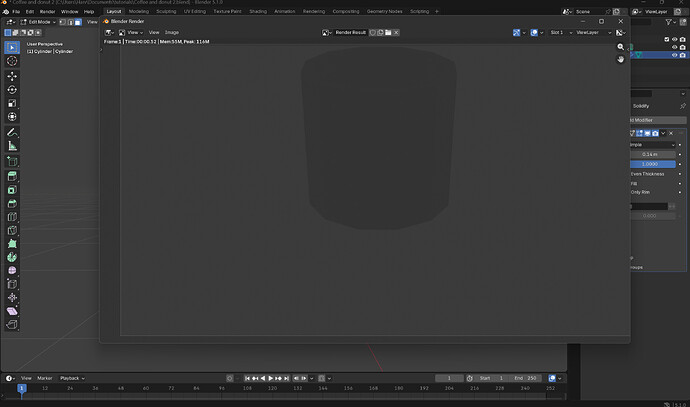Activate the Knife tool
This screenshot has height=407, width=690.
(x=12, y=230)
